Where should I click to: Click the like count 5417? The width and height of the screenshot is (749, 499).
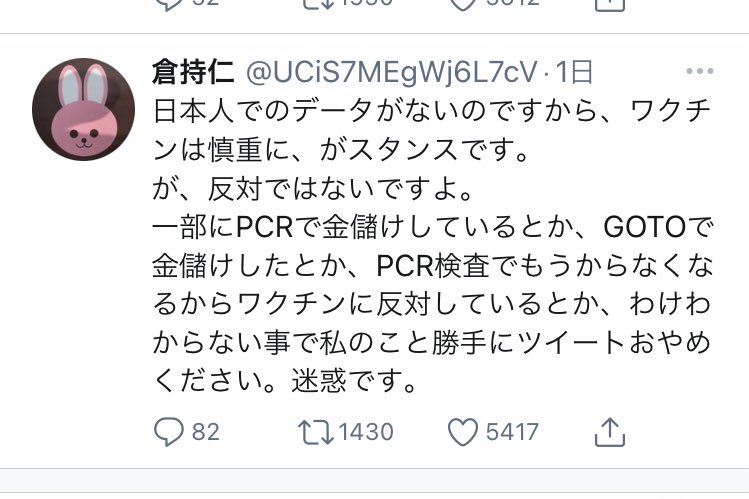512,432
